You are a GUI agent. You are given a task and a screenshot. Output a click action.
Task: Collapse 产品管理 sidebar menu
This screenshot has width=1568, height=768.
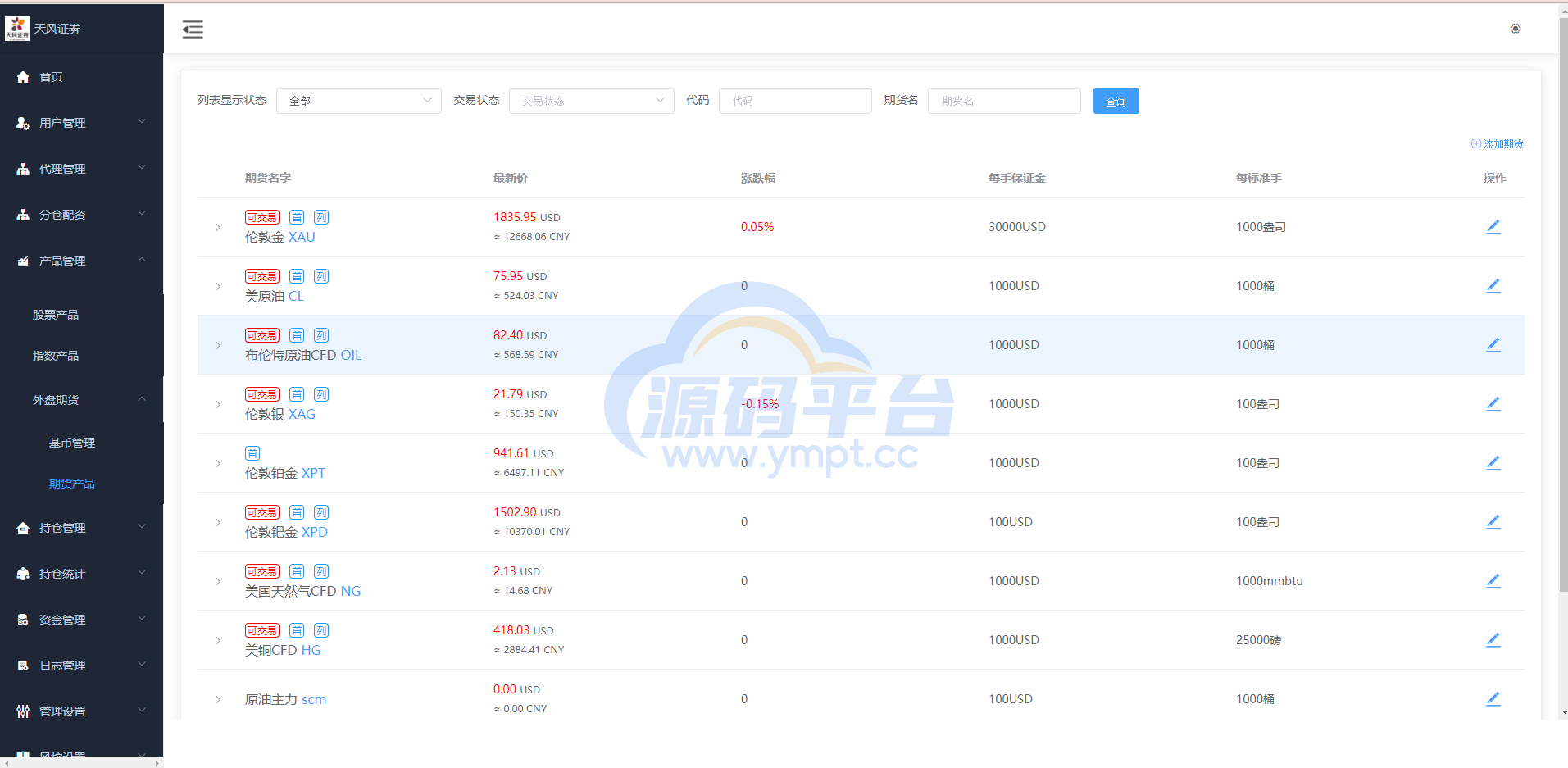[82, 261]
